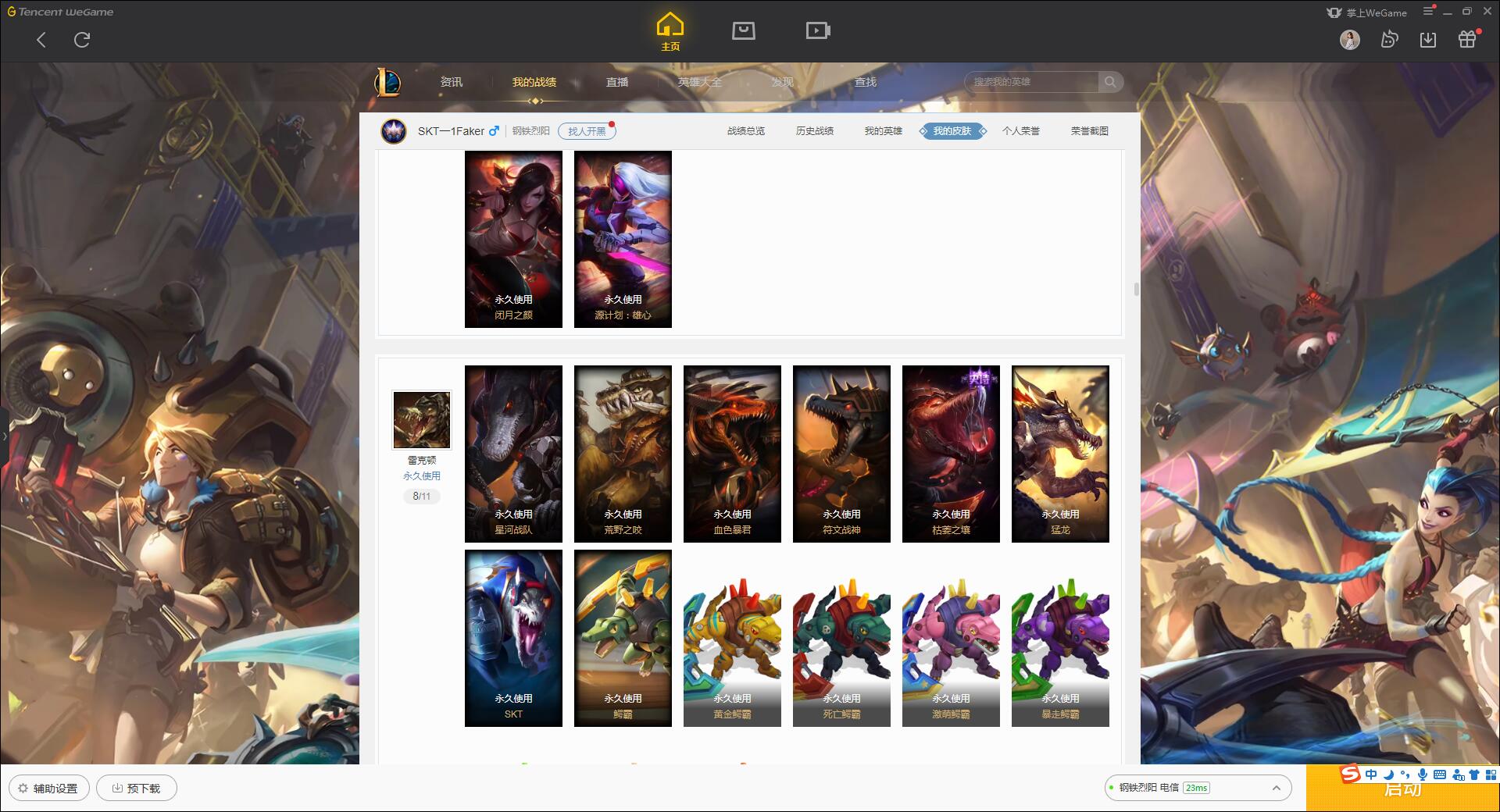
Task: Switch to the 我的战绩 tab
Action: pos(534,82)
